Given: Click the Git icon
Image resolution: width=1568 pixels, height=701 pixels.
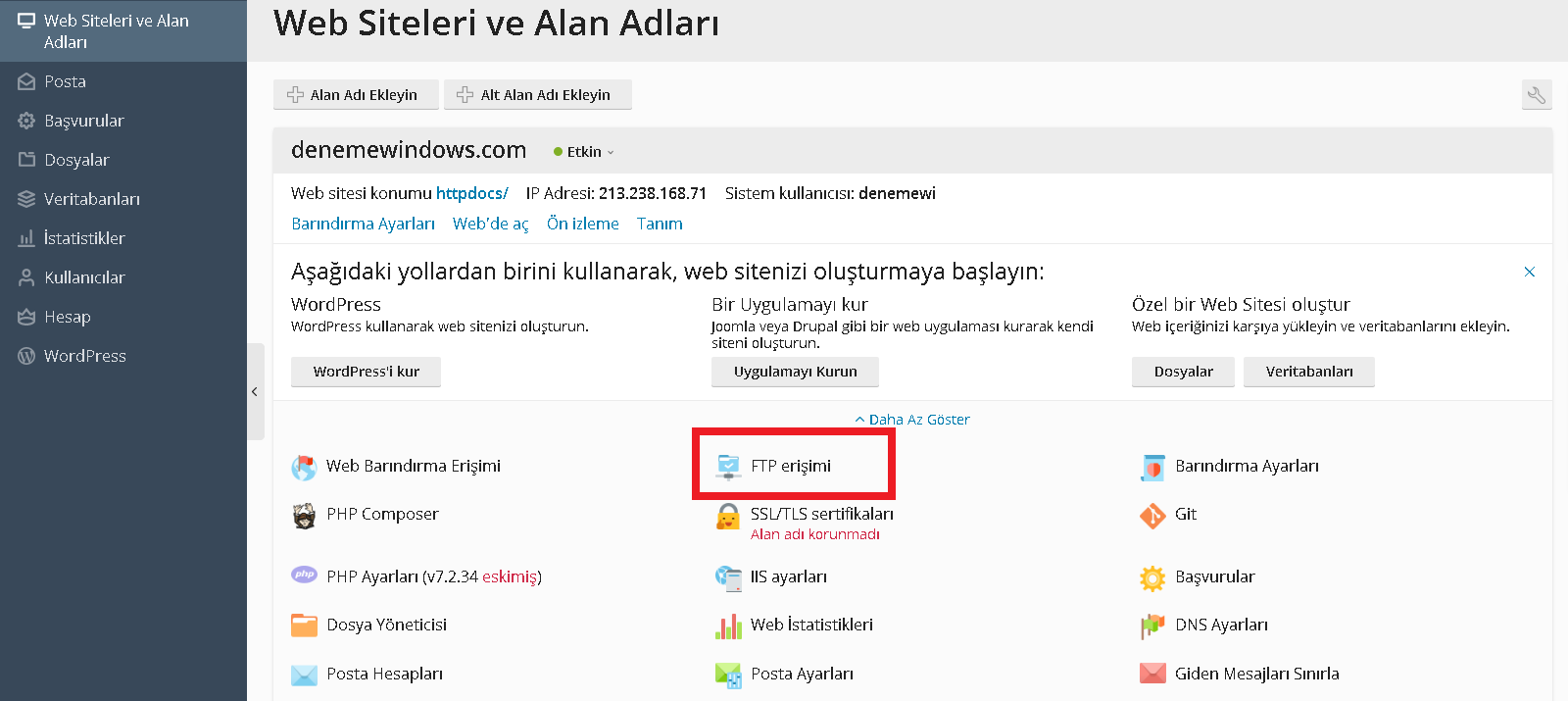Looking at the screenshot, I should click(1152, 515).
